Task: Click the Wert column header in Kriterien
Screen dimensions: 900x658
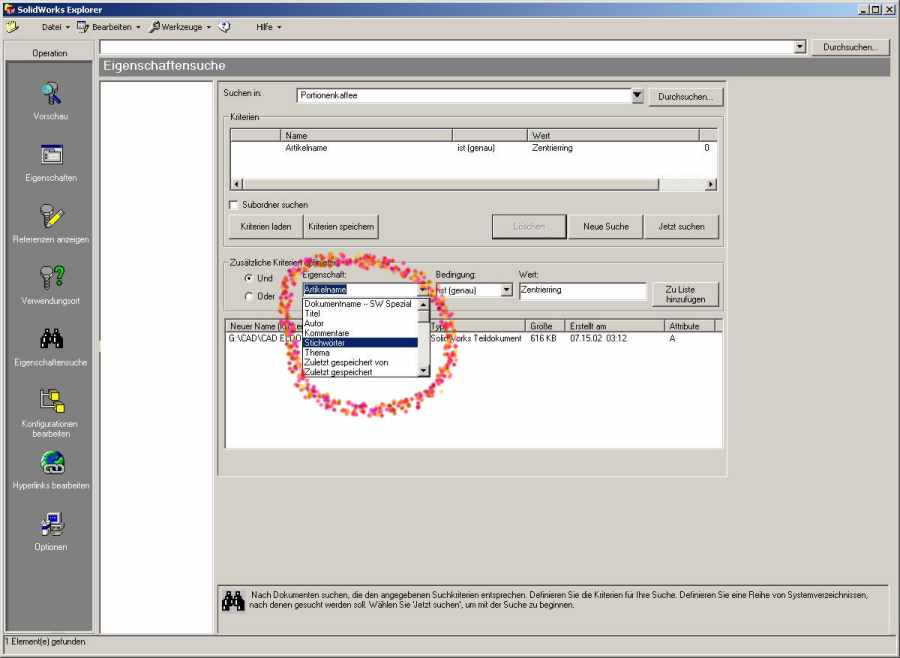Action: click(x=613, y=136)
